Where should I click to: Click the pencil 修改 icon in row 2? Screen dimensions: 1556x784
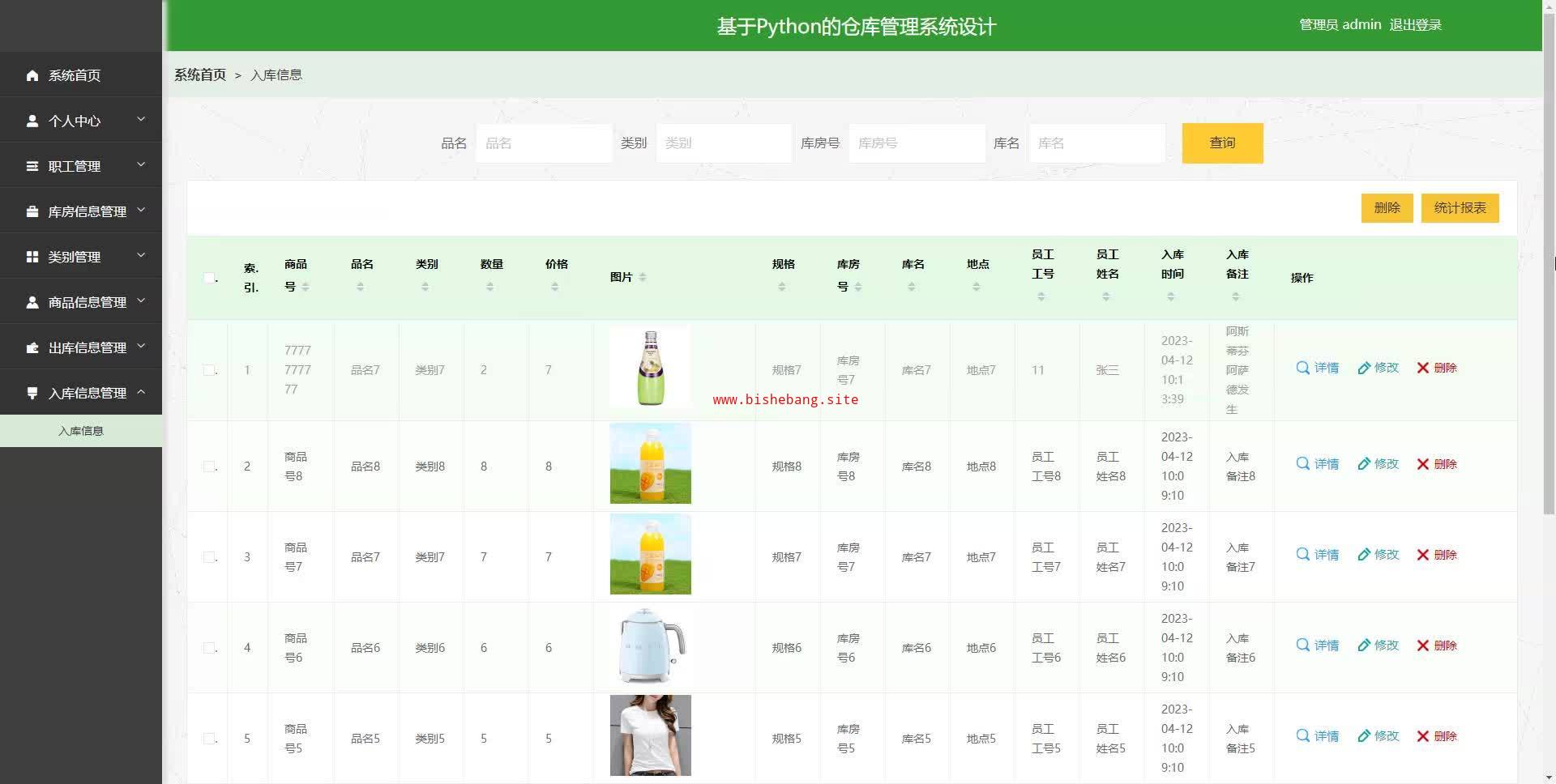(x=1364, y=464)
